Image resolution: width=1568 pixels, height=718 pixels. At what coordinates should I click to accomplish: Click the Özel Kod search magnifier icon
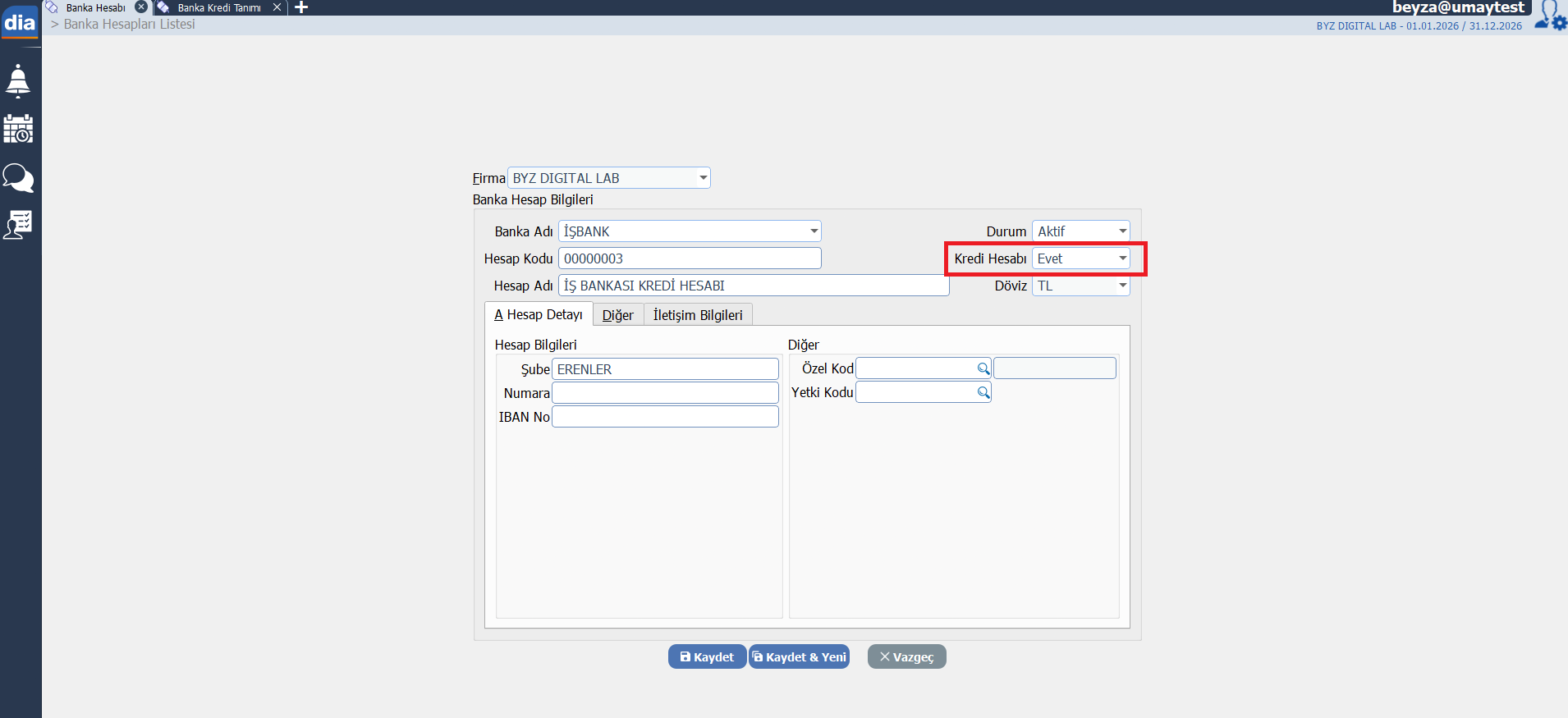click(x=983, y=368)
